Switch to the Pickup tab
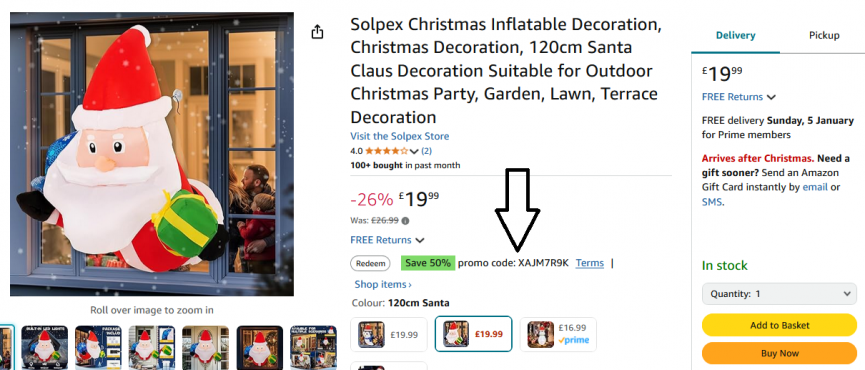This screenshot has width=865, height=370. 824,35
